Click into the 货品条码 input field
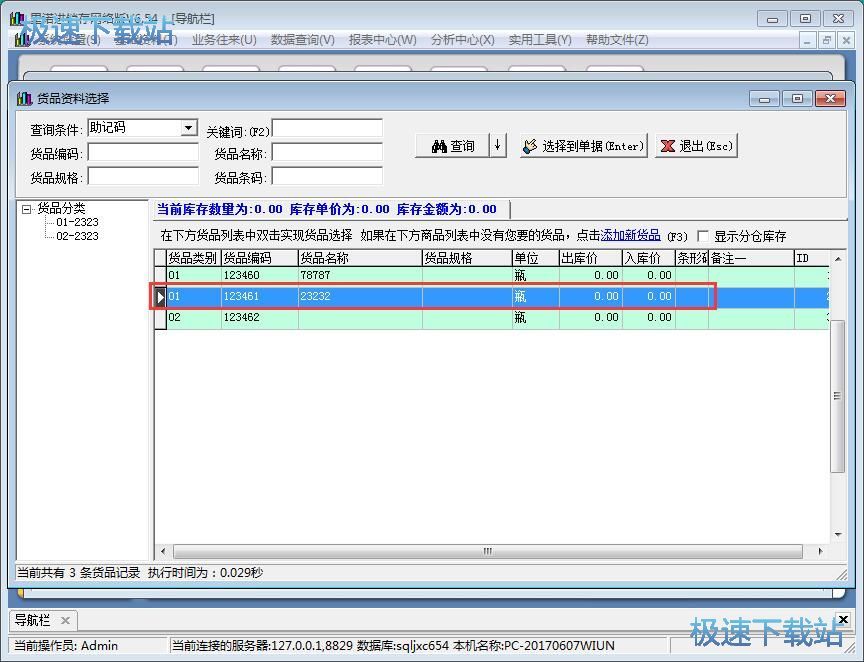 click(327, 176)
